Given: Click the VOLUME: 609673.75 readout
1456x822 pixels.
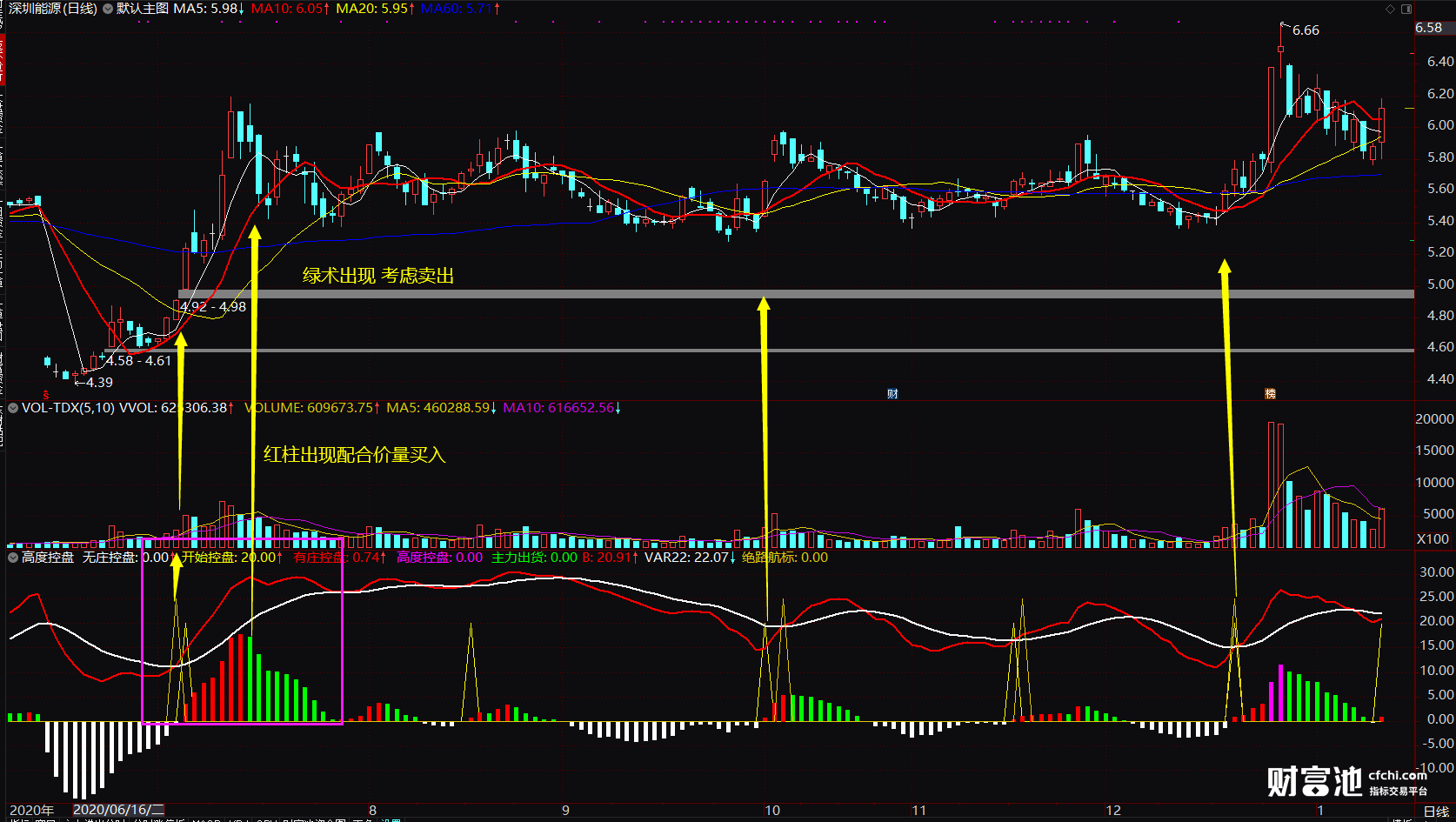Looking at the screenshot, I should tap(313, 408).
